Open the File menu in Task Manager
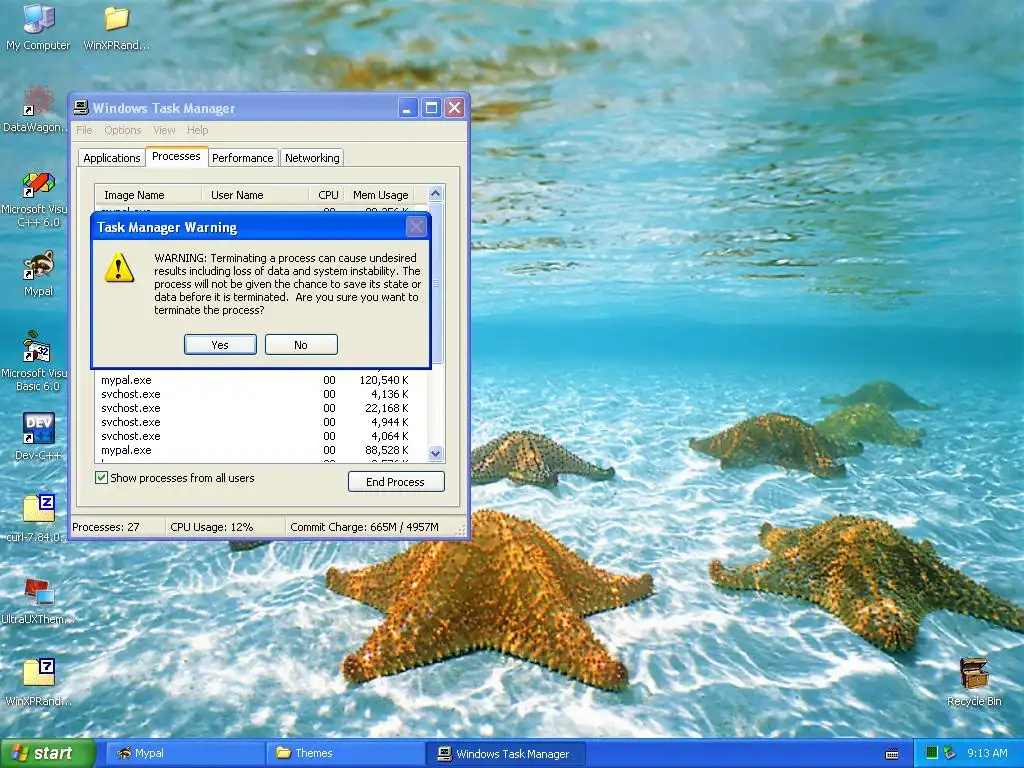The width and height of the screenshot is (1024, 768). (x=84, y=130)
